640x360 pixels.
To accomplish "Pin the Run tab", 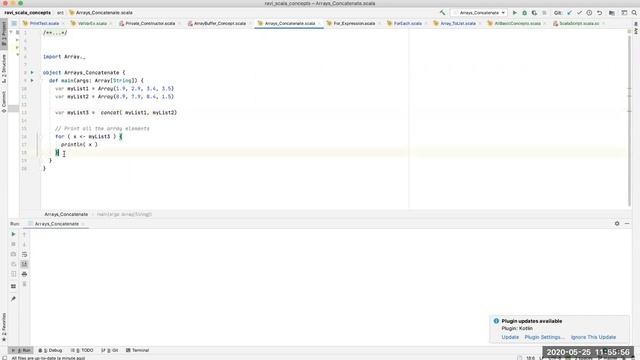I will (13, 299).
